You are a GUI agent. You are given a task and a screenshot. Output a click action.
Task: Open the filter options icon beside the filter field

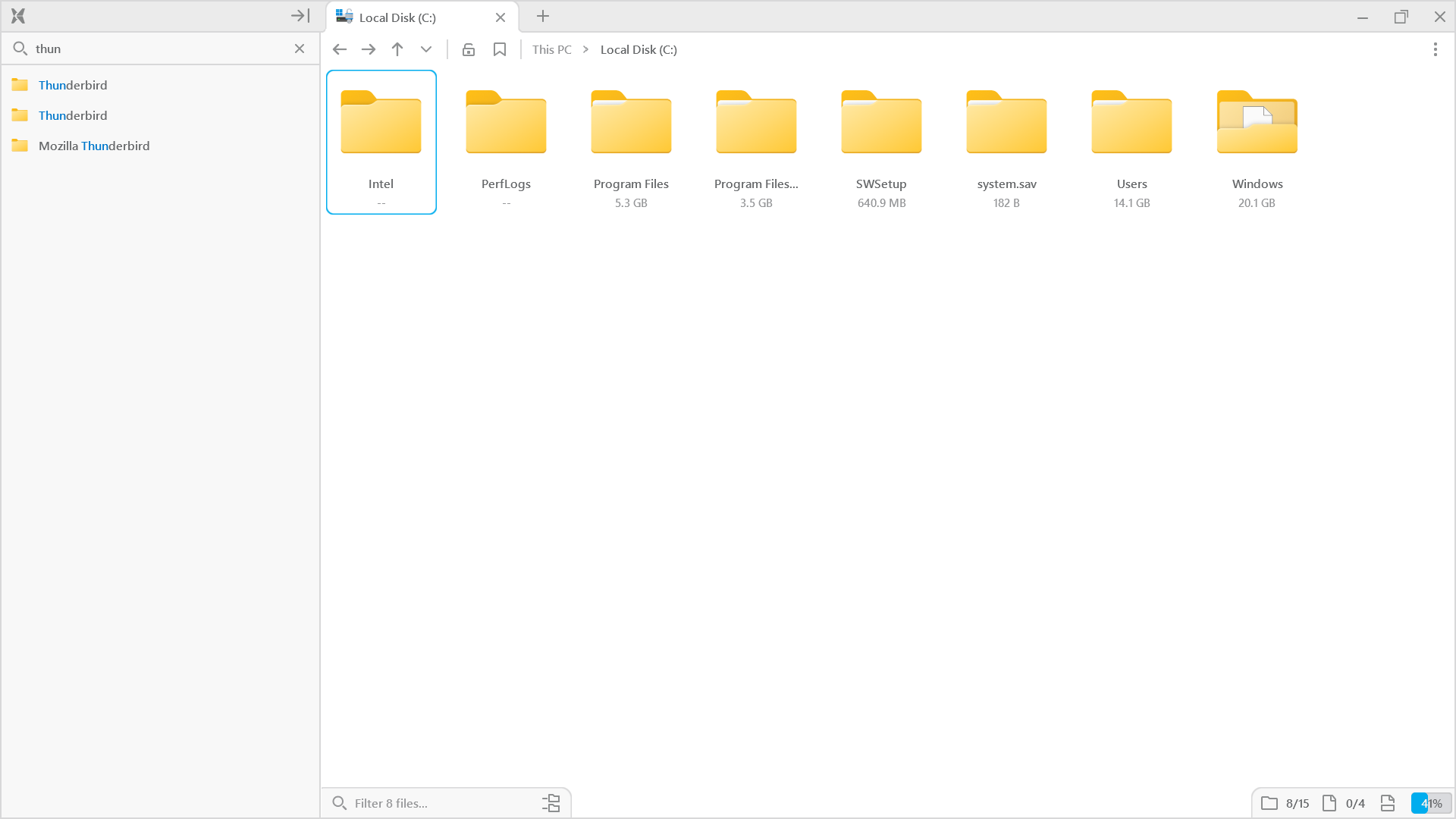pos(551,802)
